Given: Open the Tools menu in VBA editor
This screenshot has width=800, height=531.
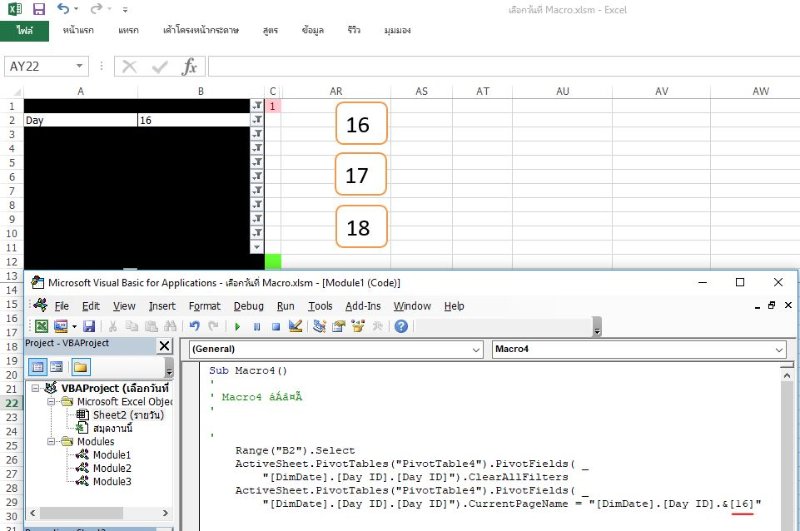Looking at the screenshot, I should tap(320, 306).
